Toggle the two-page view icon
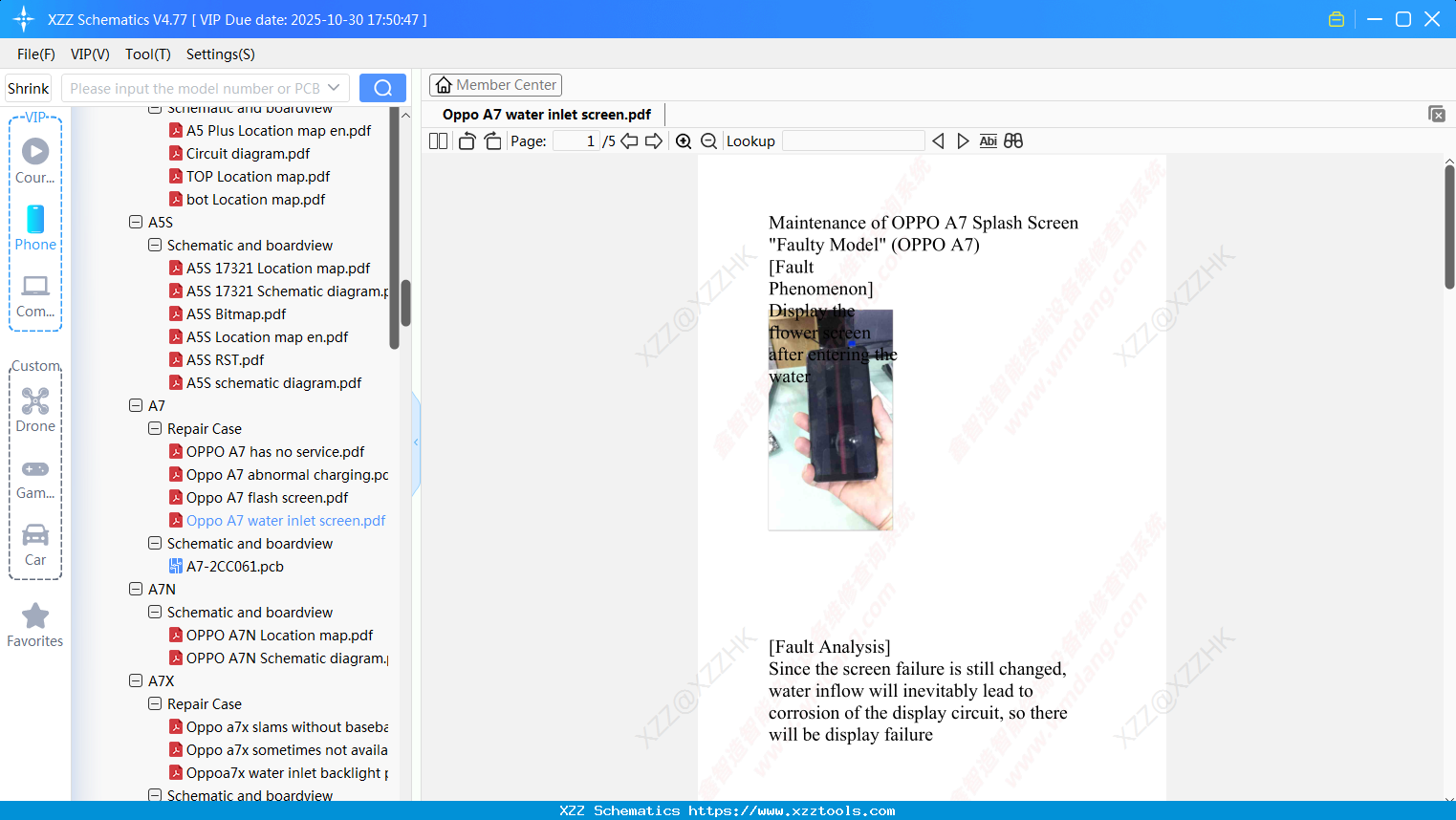Screen dimensions: 1456x820 [x=438, y=141]
